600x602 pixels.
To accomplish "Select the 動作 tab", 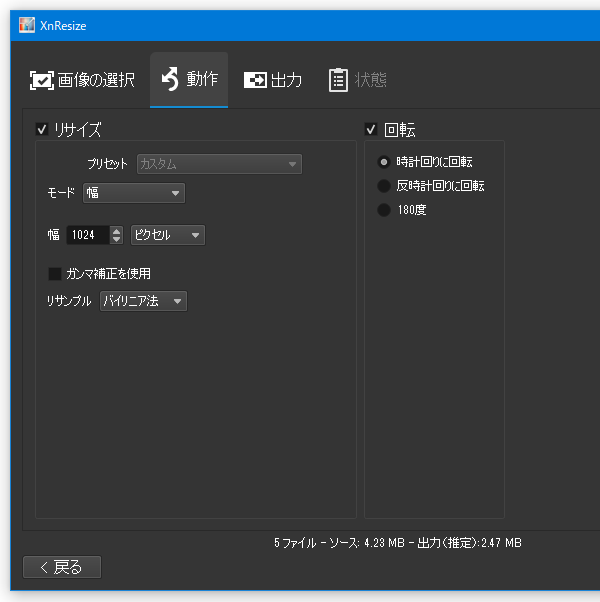I will click(x=189, y=80).
